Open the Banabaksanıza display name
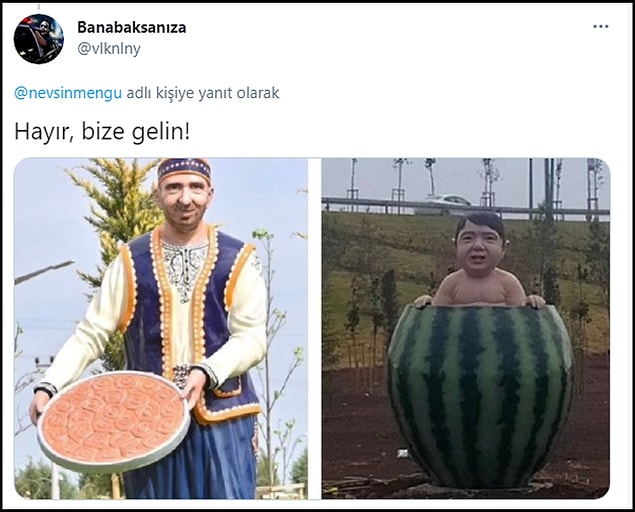The height and width of the screenshot is (512, 635). pos(132,28)
